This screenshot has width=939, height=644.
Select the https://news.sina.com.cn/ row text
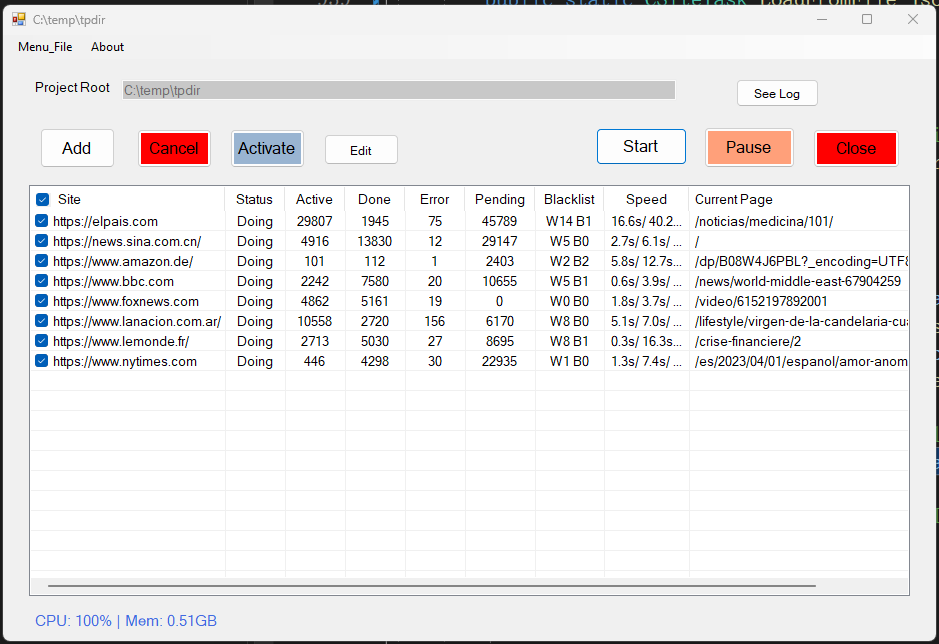(127, 241)
